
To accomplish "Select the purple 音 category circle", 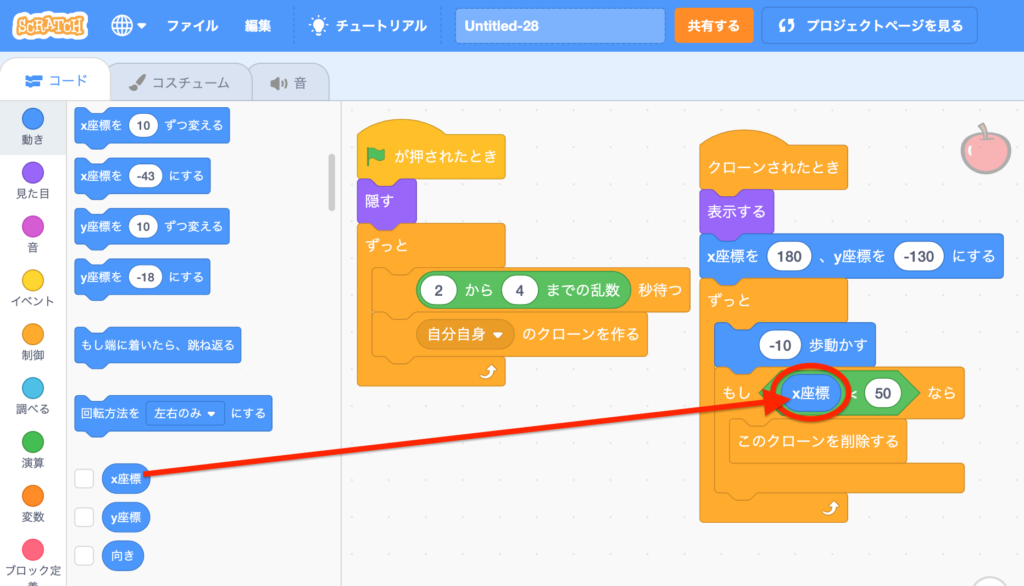I will pyautogui.click(x=33, y=227).
